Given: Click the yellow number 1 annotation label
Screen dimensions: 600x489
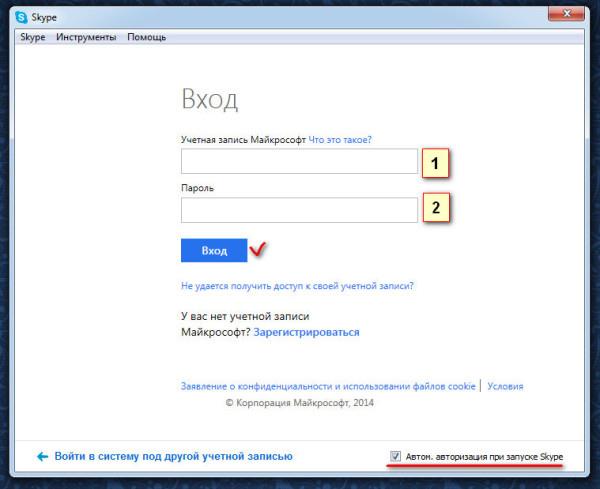Looking at the screenshot, I should (x=436, y=162).
